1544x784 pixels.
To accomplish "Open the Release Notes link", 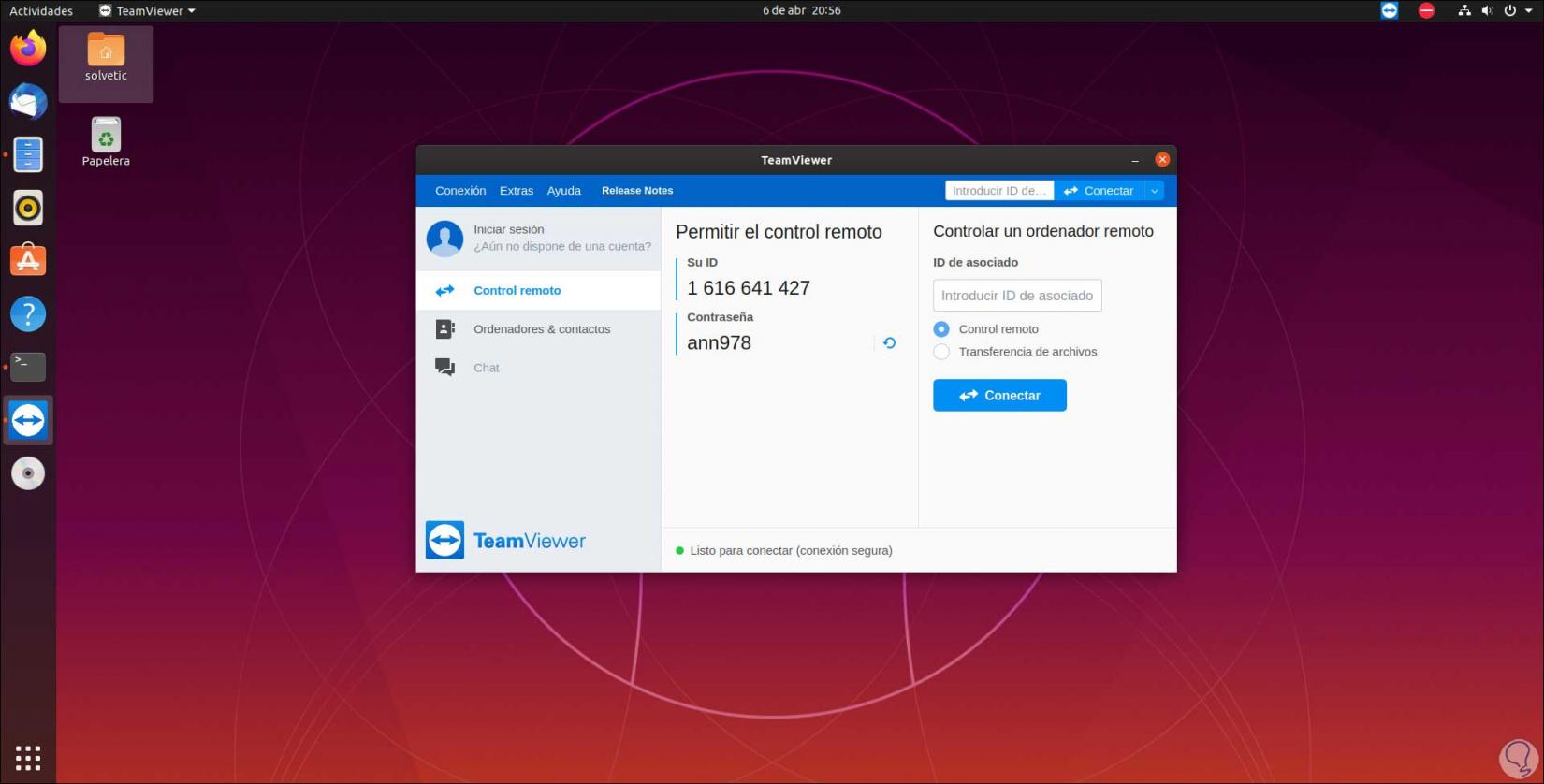I will click(x=637, y=191).
